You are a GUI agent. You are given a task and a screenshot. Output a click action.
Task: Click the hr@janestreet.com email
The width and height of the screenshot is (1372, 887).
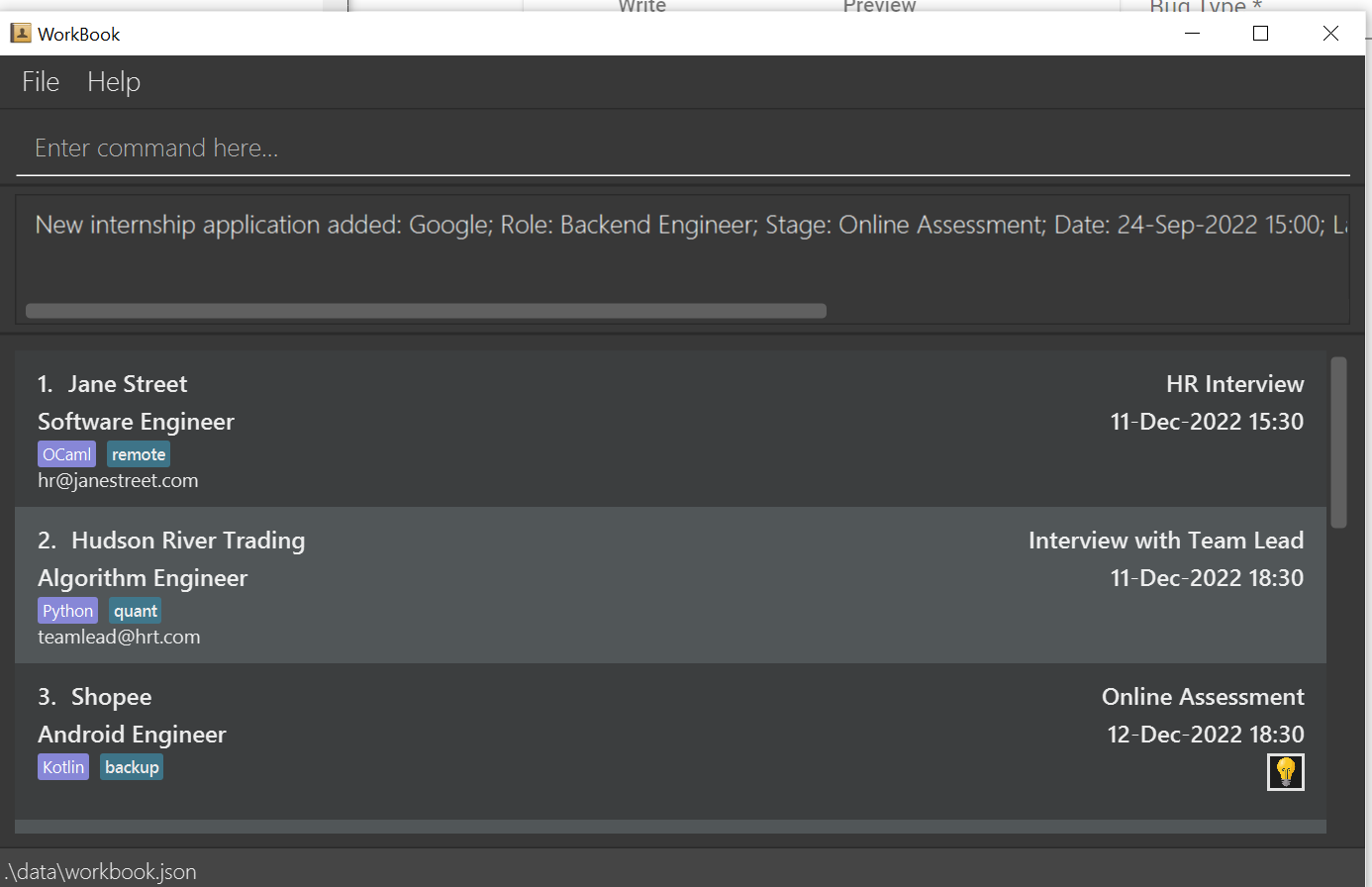click(x=118, y=481)
